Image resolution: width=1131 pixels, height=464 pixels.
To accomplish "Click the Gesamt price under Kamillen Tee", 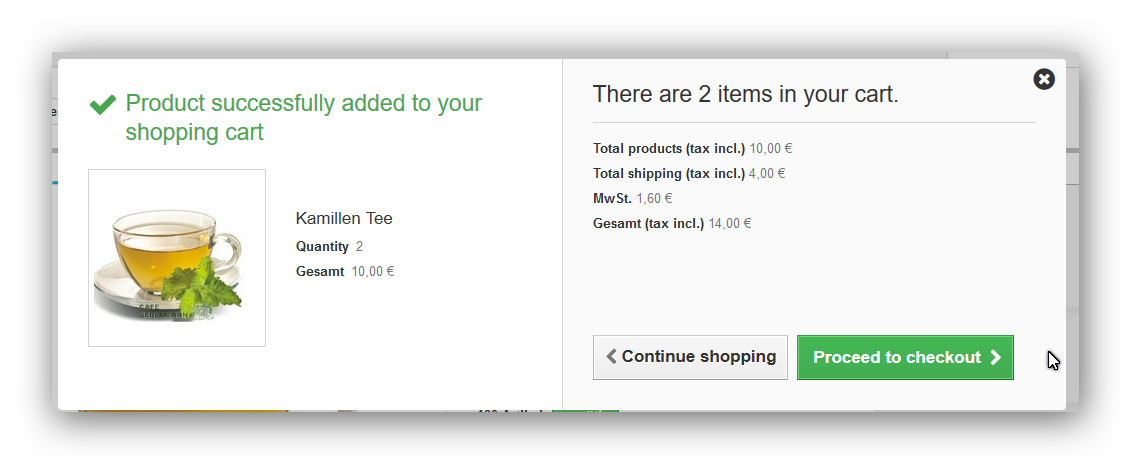I will [x=373, y=272].
